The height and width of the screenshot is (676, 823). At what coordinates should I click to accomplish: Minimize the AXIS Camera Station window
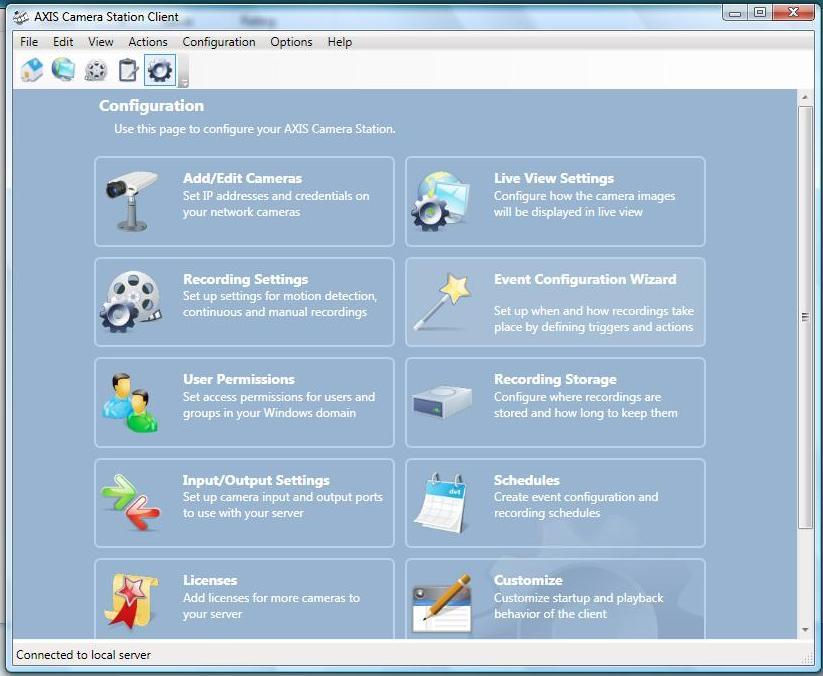click(x=736, y=12)
